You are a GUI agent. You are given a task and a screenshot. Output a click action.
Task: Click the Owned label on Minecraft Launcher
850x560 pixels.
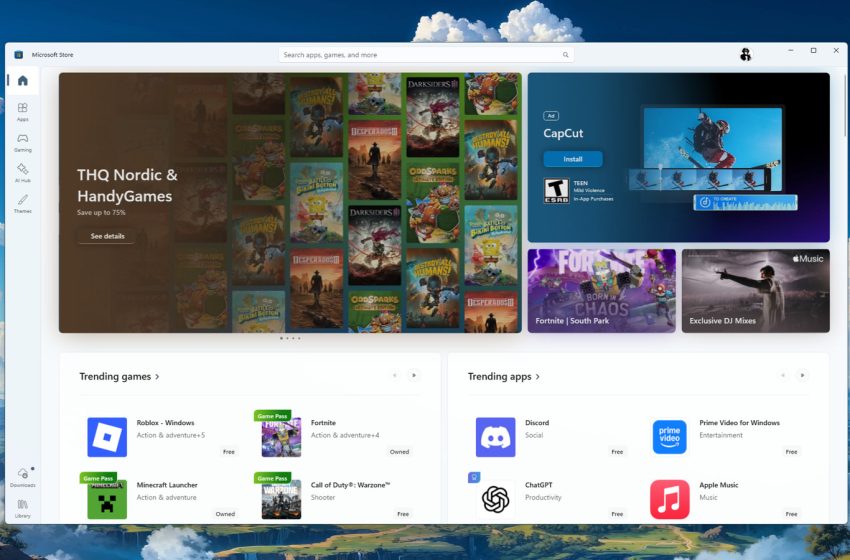coord(225,514)
